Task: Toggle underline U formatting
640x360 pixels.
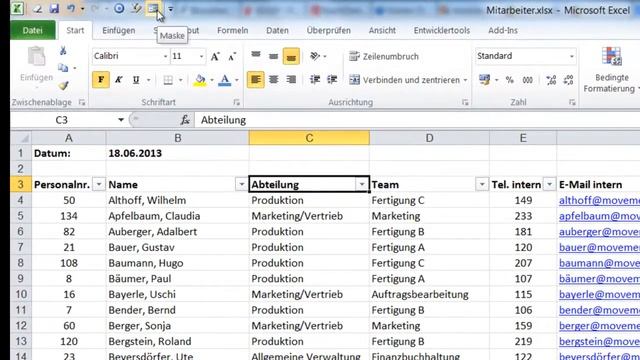Action: 136,80
